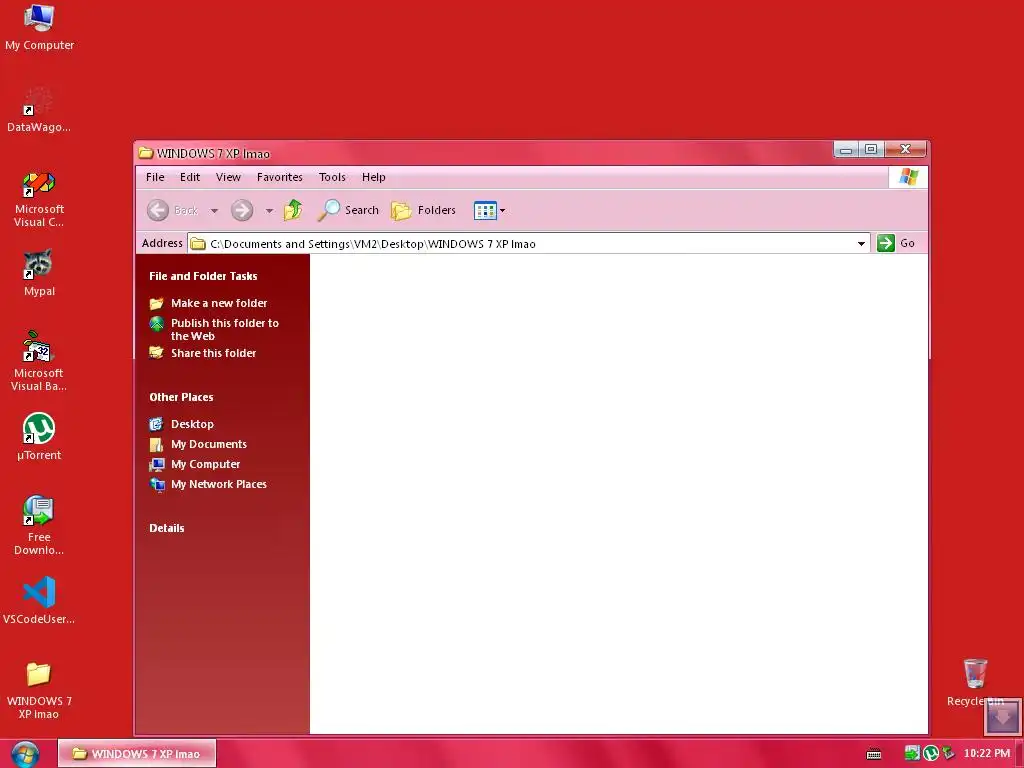The height and width of the screenshot is (768, 1024).
Task: Go up one folder level
Action: (293, 210)
